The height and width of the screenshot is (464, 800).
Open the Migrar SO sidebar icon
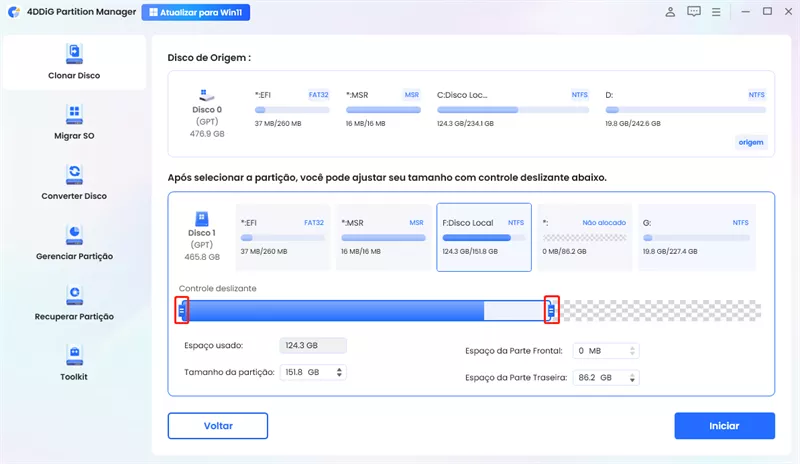pyautogui.click(x=74, y=114)
